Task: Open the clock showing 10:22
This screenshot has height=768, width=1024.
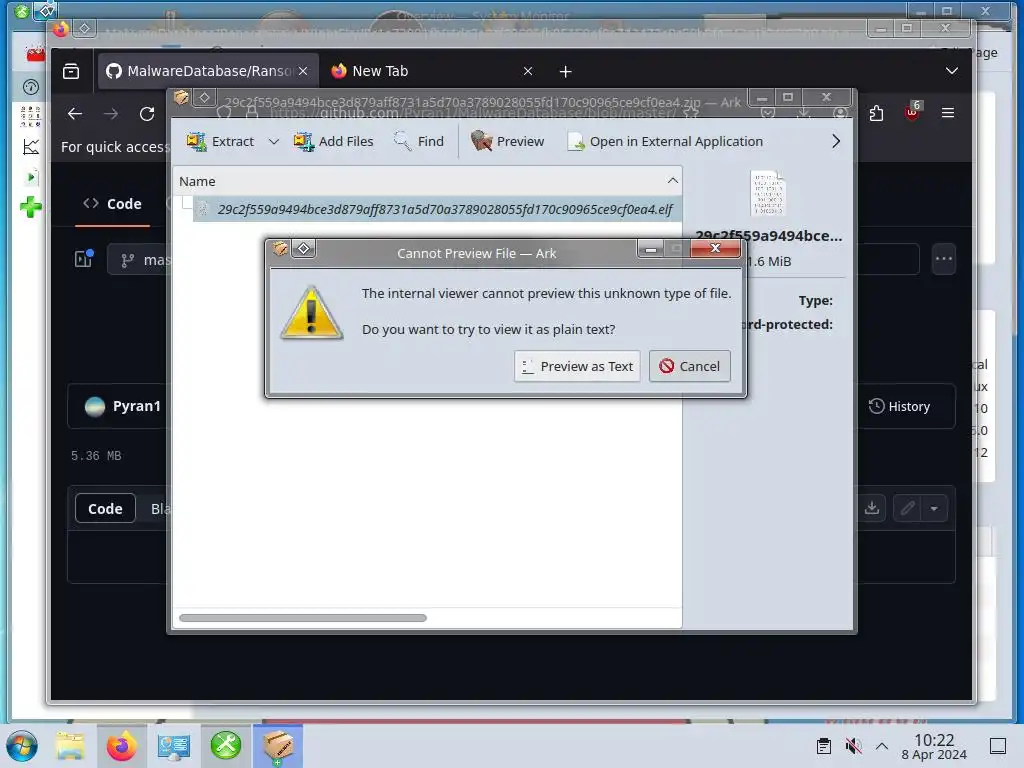Action: [x=934, y=746]
